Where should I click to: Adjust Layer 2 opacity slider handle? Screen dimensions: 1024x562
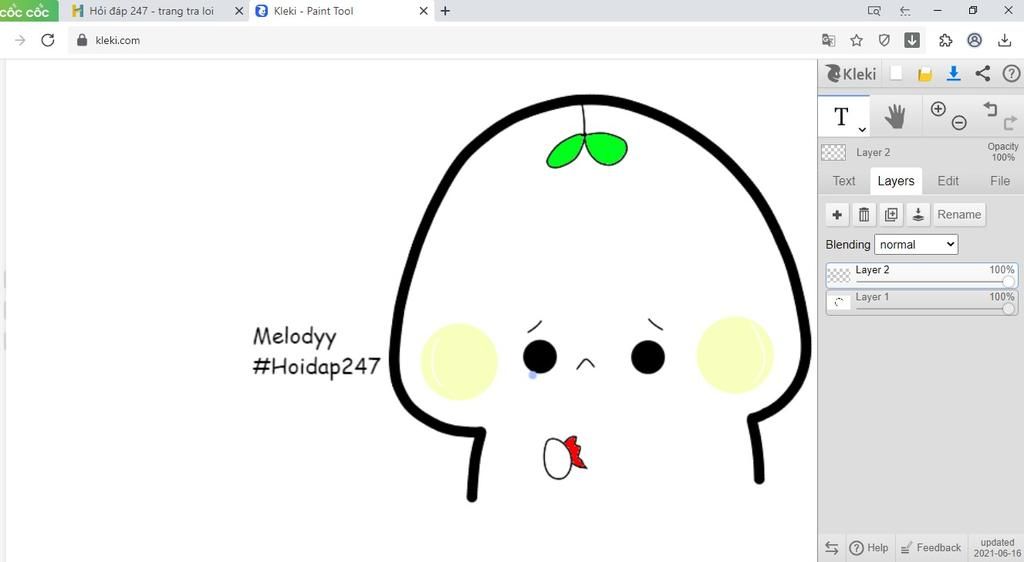[x=1009, y=281]
